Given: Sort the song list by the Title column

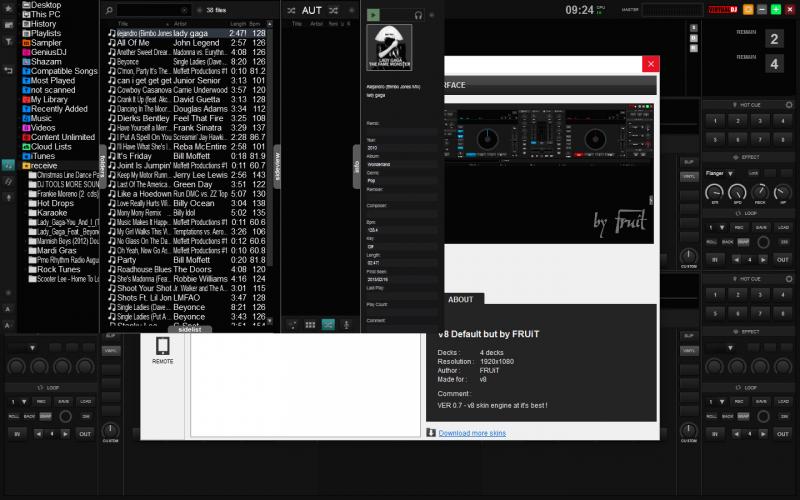Looking at the screenshot, I should point(123,24).
